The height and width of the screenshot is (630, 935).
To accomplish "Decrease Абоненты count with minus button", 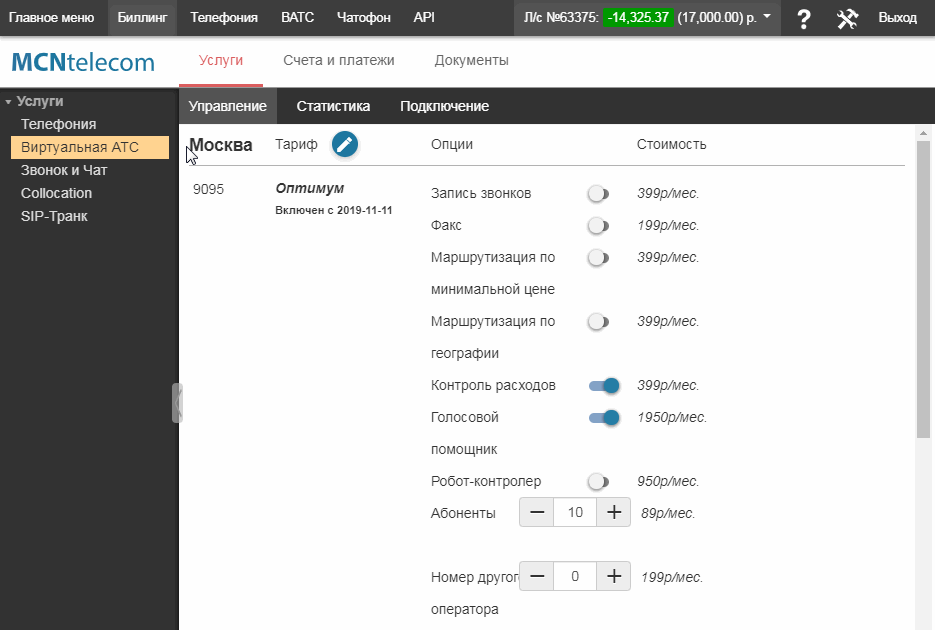I will pos(537,513).
